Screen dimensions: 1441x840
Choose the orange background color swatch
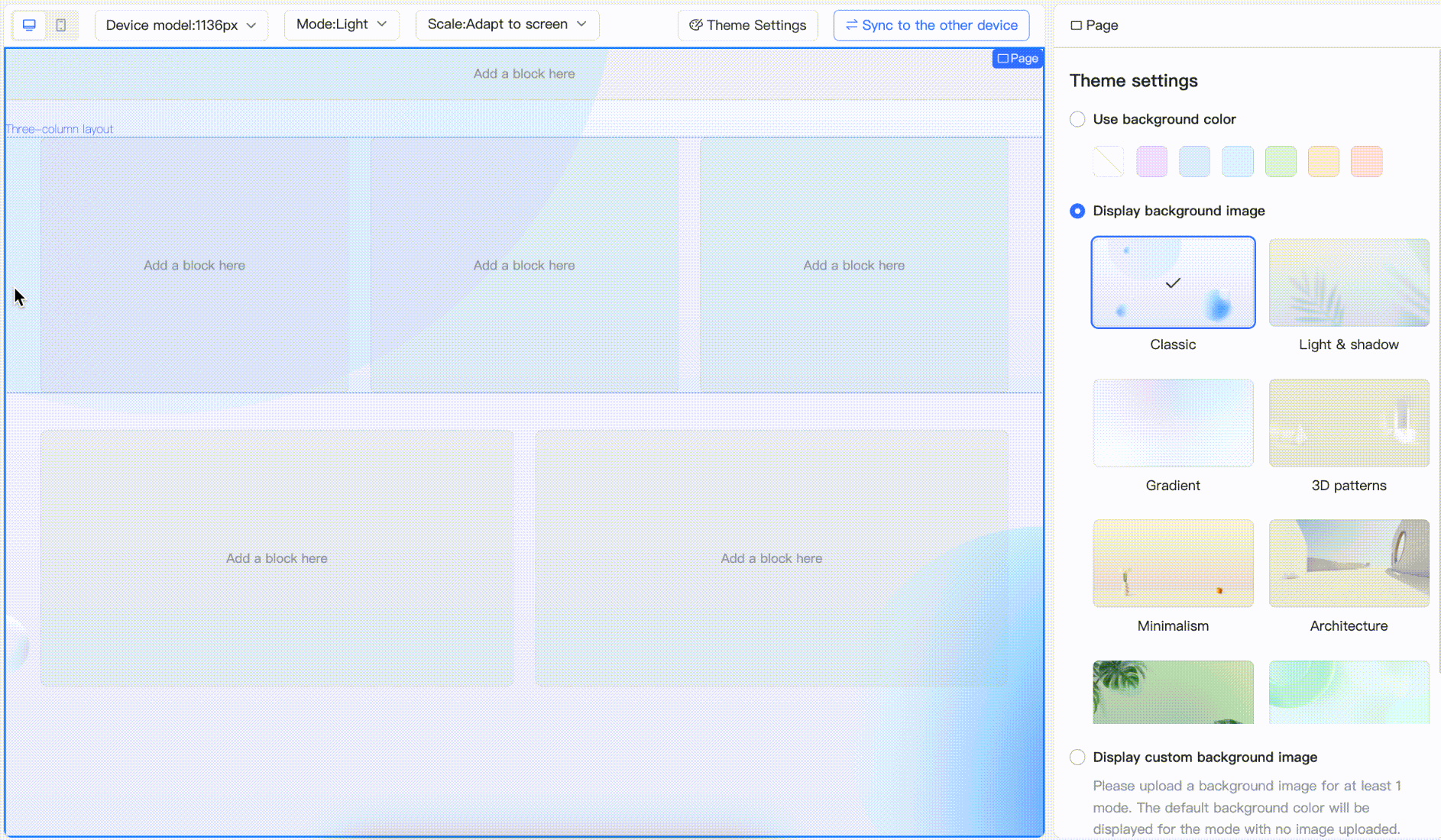point(1367,162)
